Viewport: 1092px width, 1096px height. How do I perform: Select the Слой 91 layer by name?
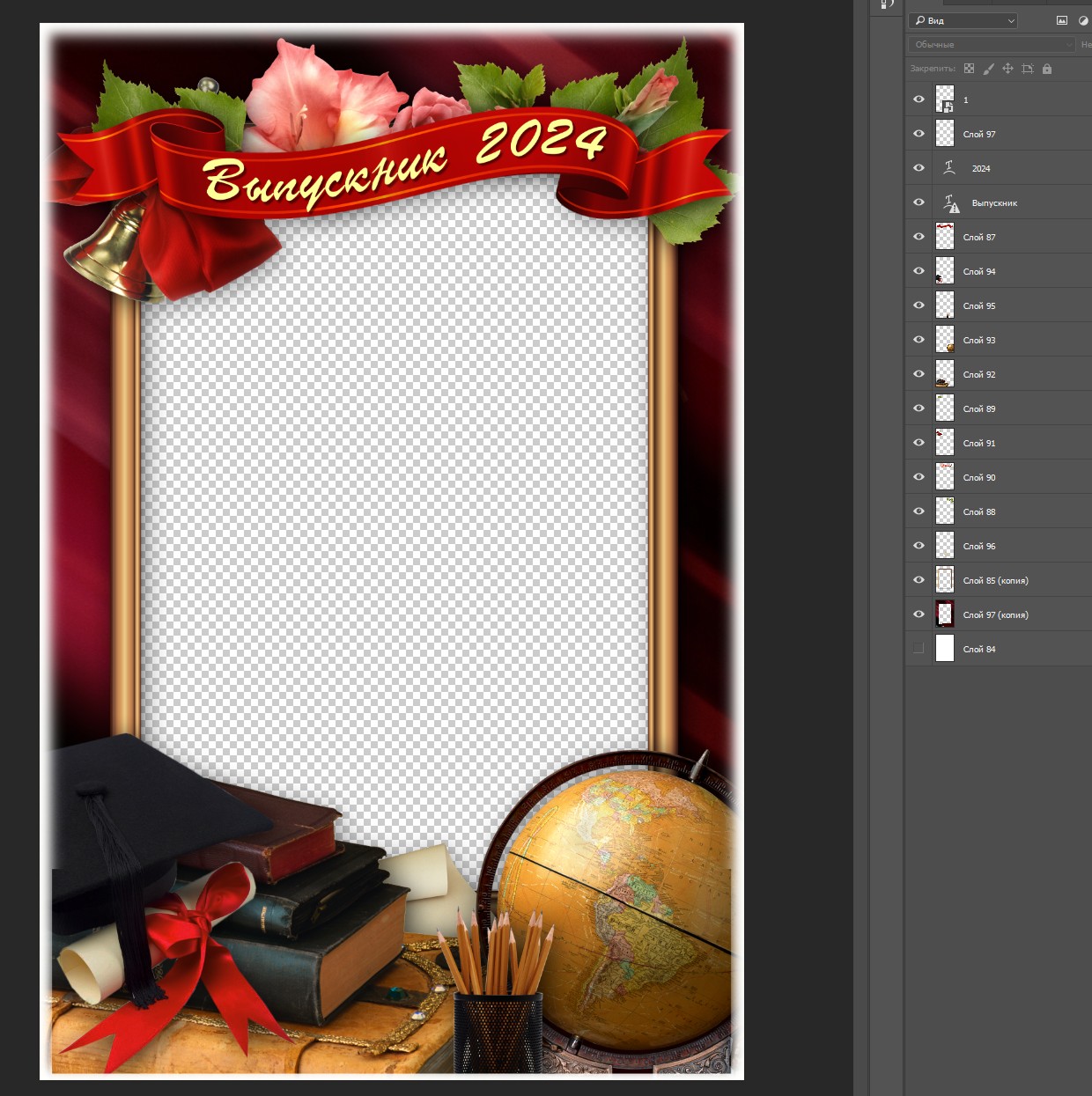pyautogui.click(x=979, y=443)
